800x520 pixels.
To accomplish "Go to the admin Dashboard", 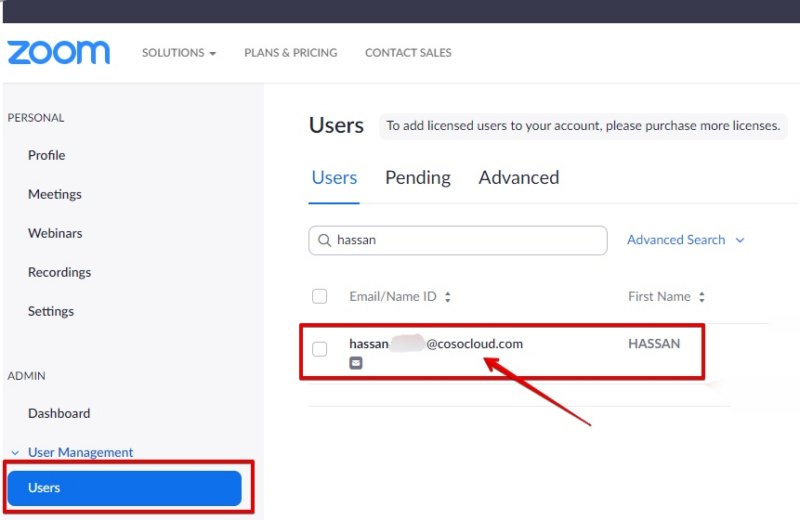I will [x=59, y=413].
